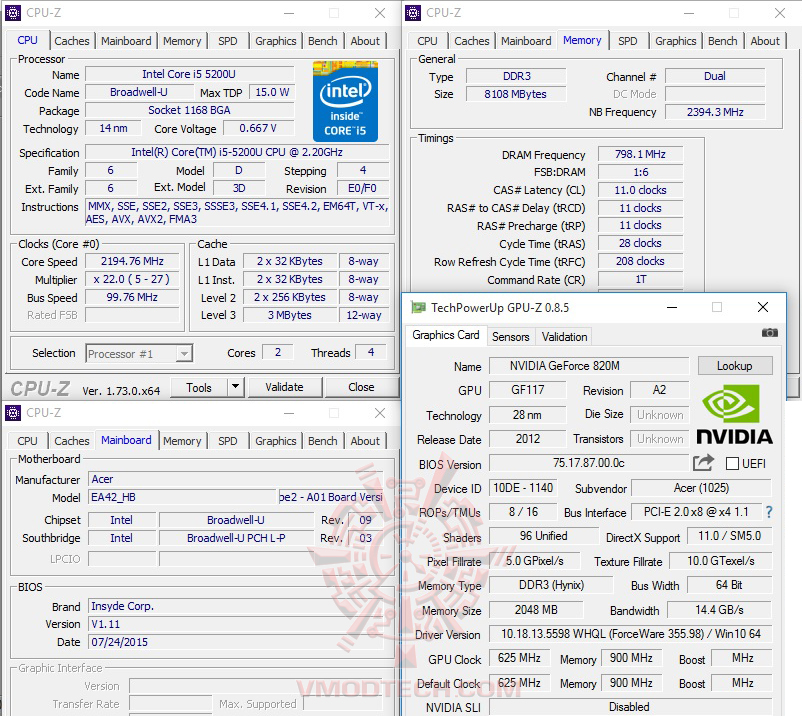Click the GPU Name field NVIDIA GeForce 820M

click(x=589, y=366)
